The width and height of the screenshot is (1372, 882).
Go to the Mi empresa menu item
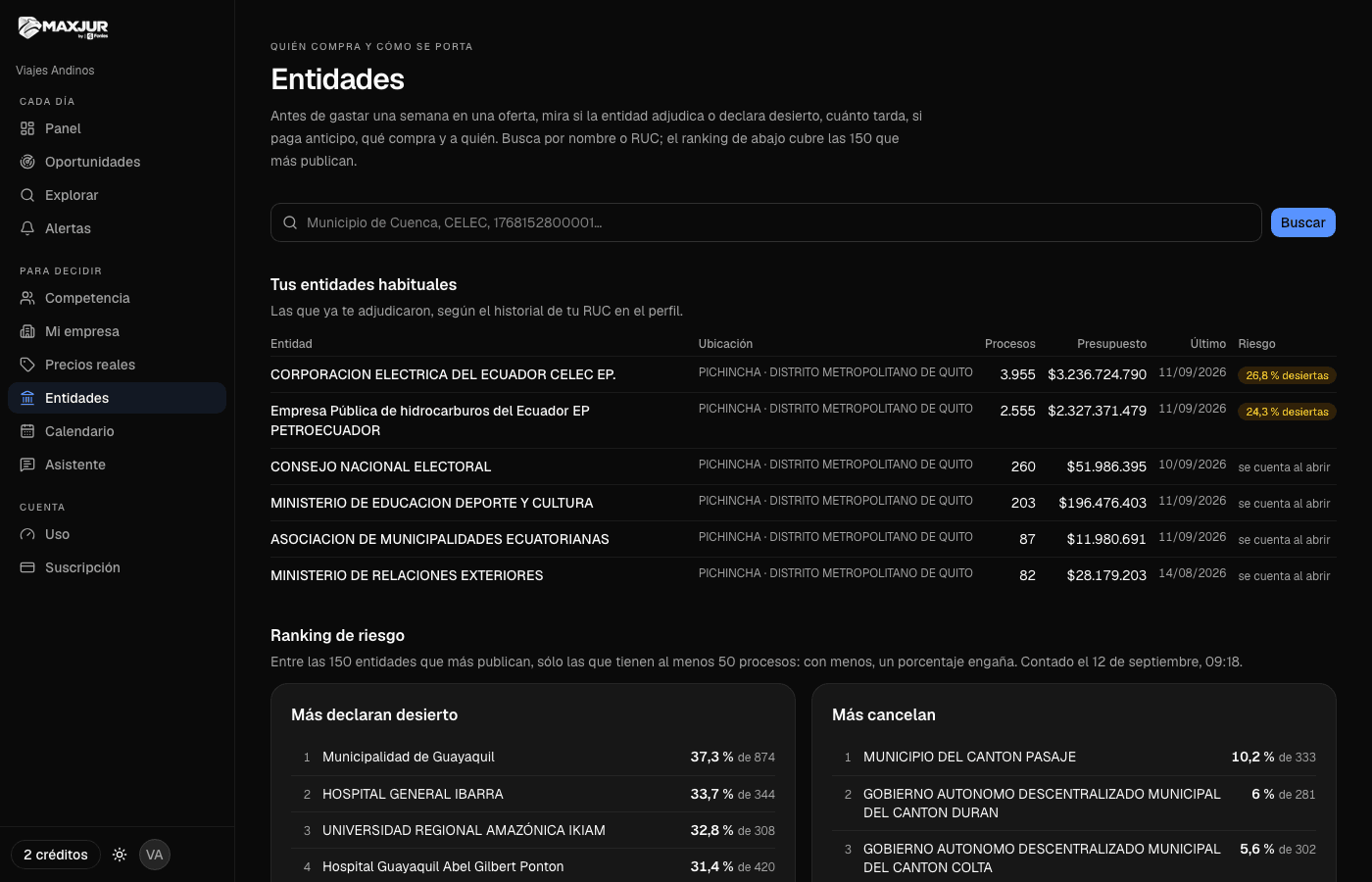[117, 331]
